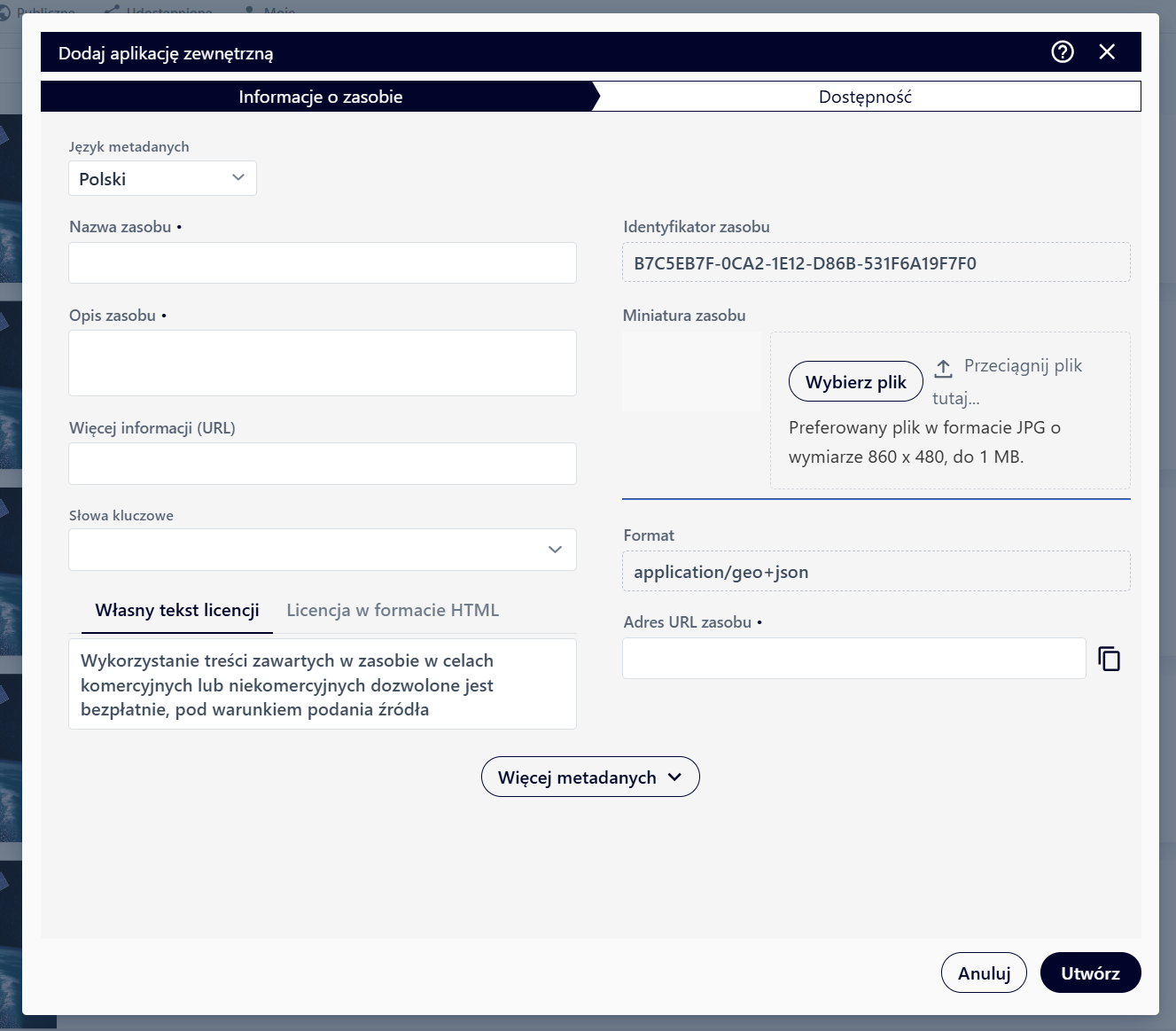Image resolution: width=1176 pixels, height=1031 pixels.
Task: Click into the Opis zasobu text area
Action: point(323,363)
